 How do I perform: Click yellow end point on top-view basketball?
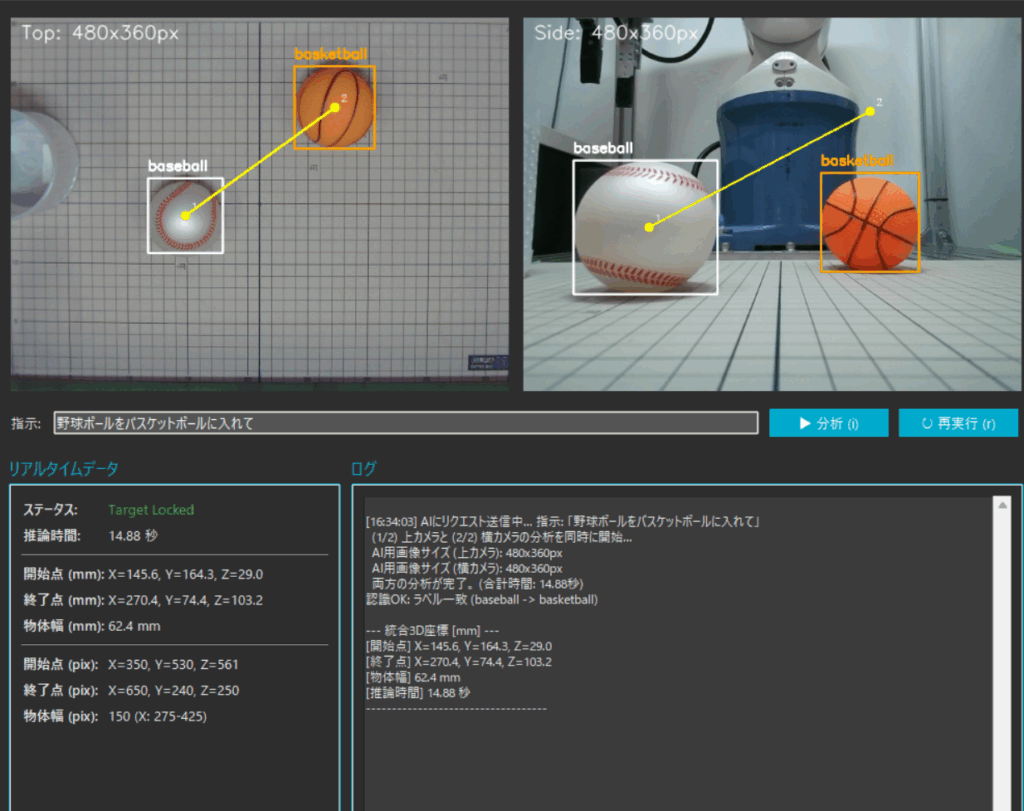(x=335, y=107)
